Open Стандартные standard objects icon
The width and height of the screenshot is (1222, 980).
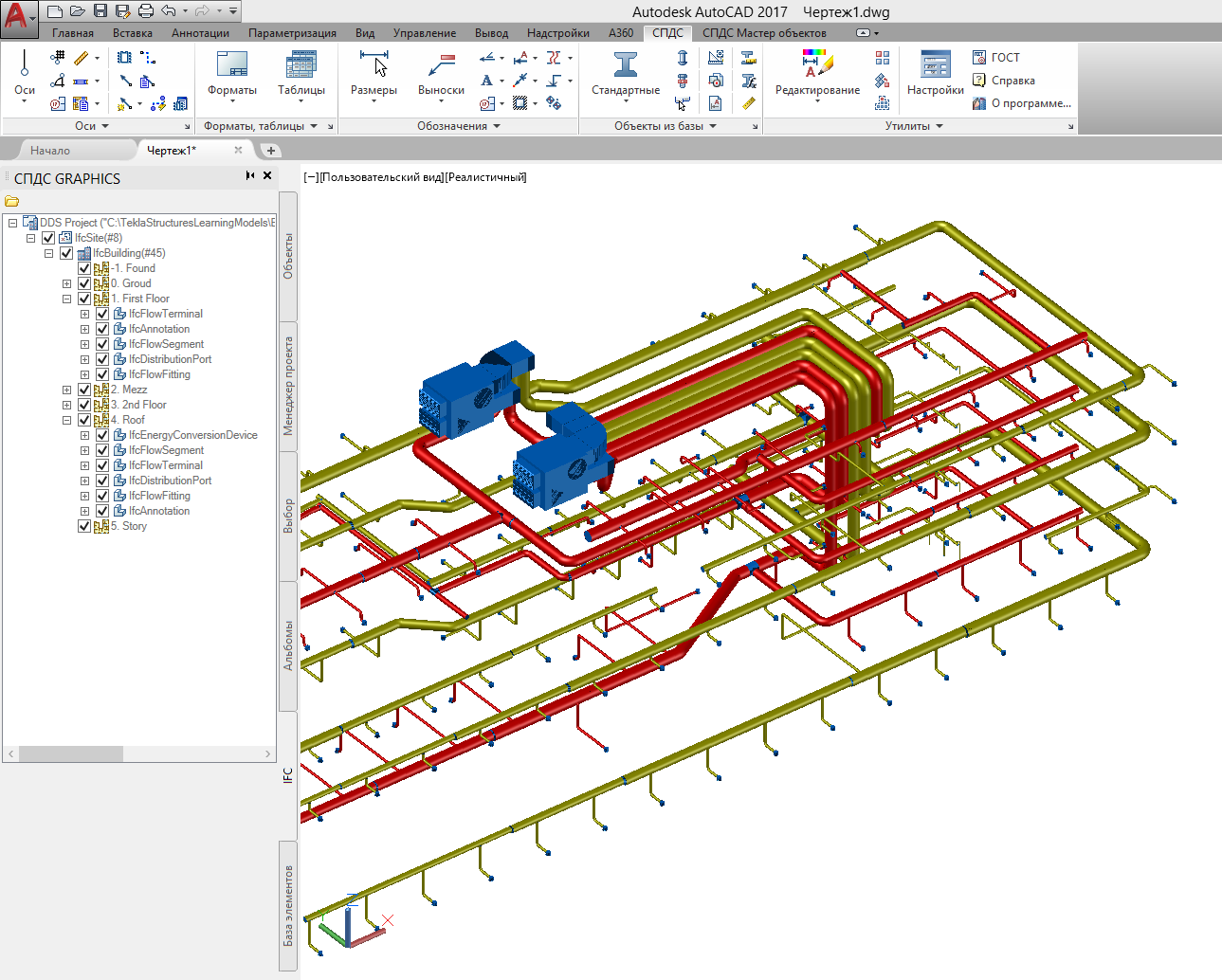tap(626, 66)
